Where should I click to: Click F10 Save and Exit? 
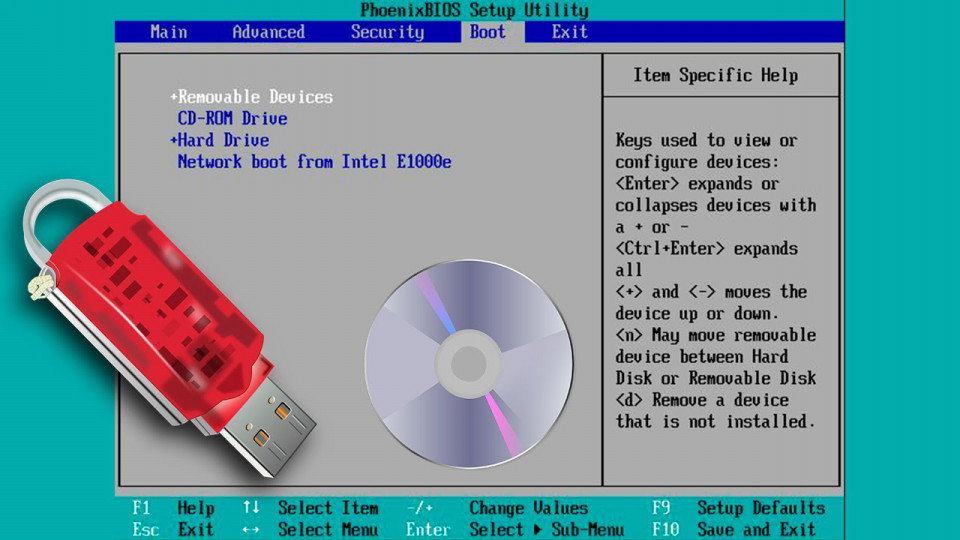[x=735, y=529]
